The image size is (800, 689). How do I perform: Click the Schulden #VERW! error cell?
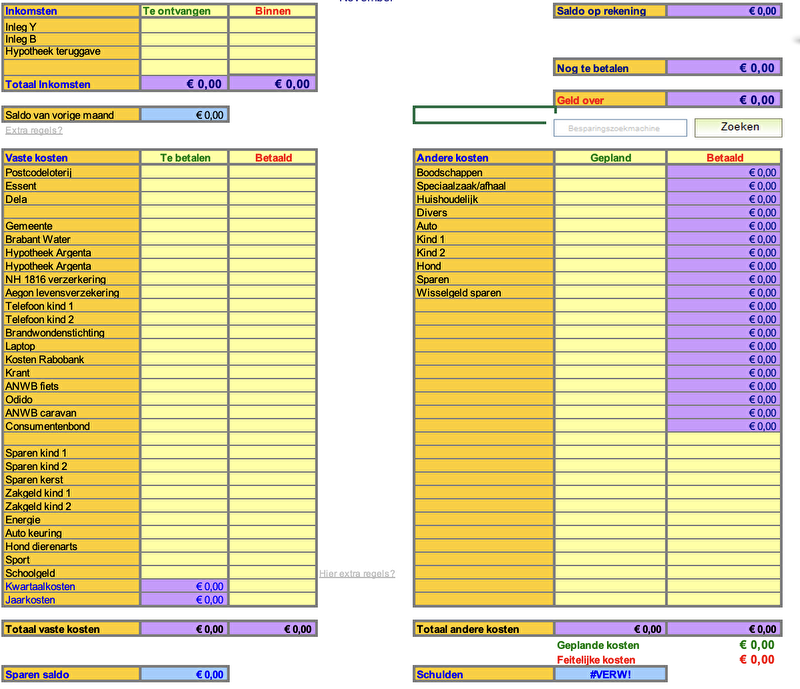[x=610, y=675]
